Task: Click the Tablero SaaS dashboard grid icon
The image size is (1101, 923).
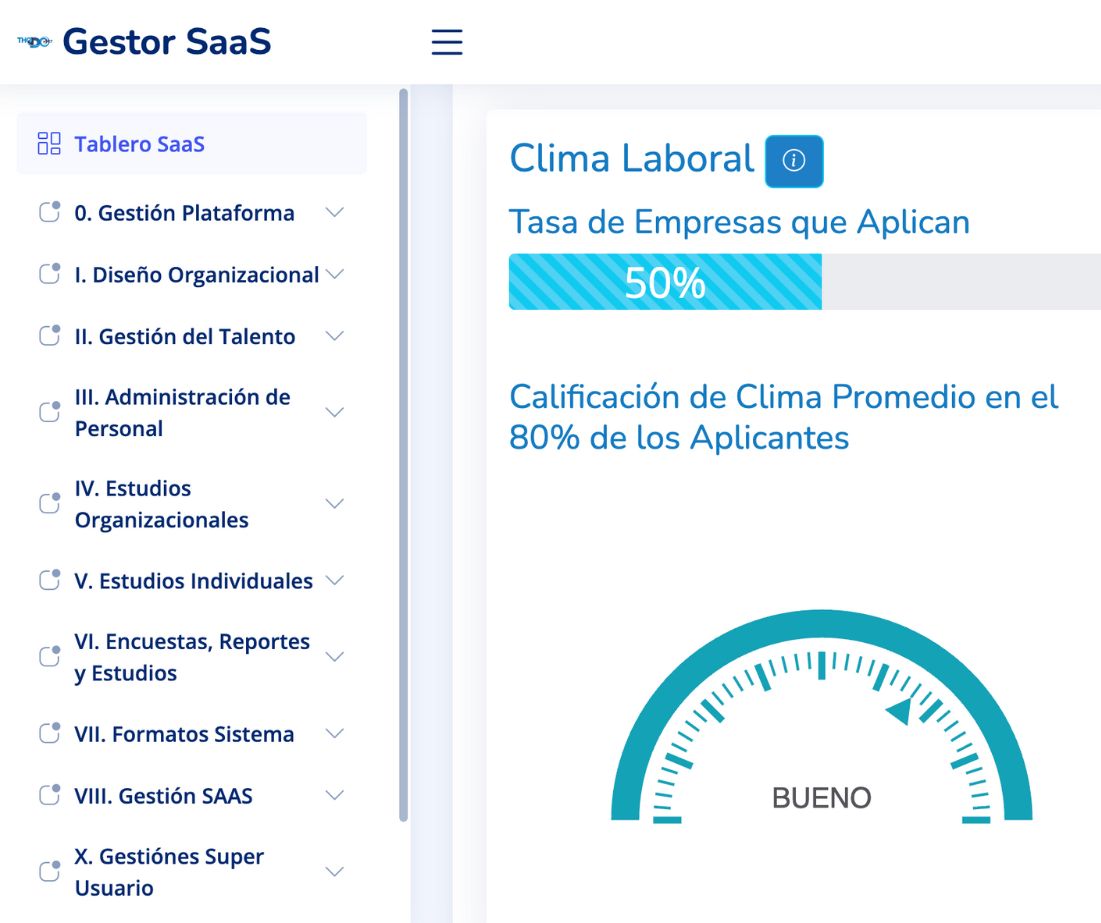Action: pyautogui.click(x=49, y=143)
